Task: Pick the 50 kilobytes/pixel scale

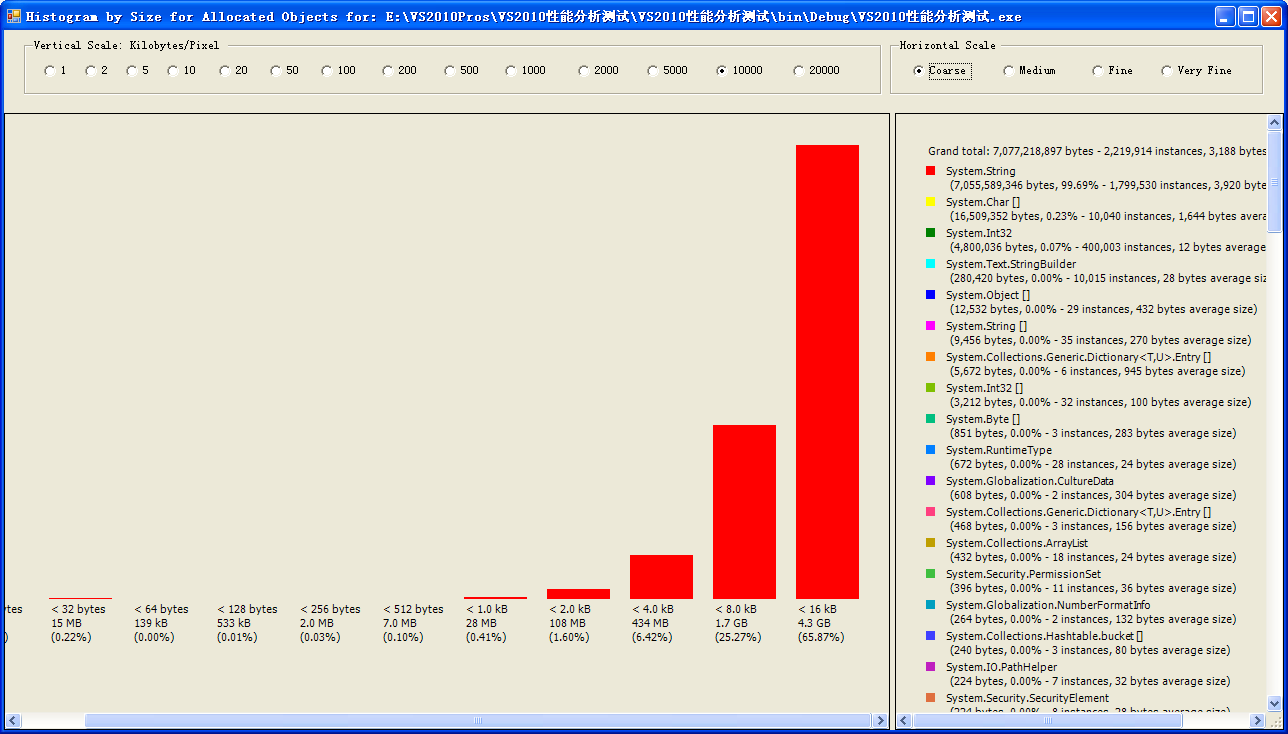Action: click(285, 71)
